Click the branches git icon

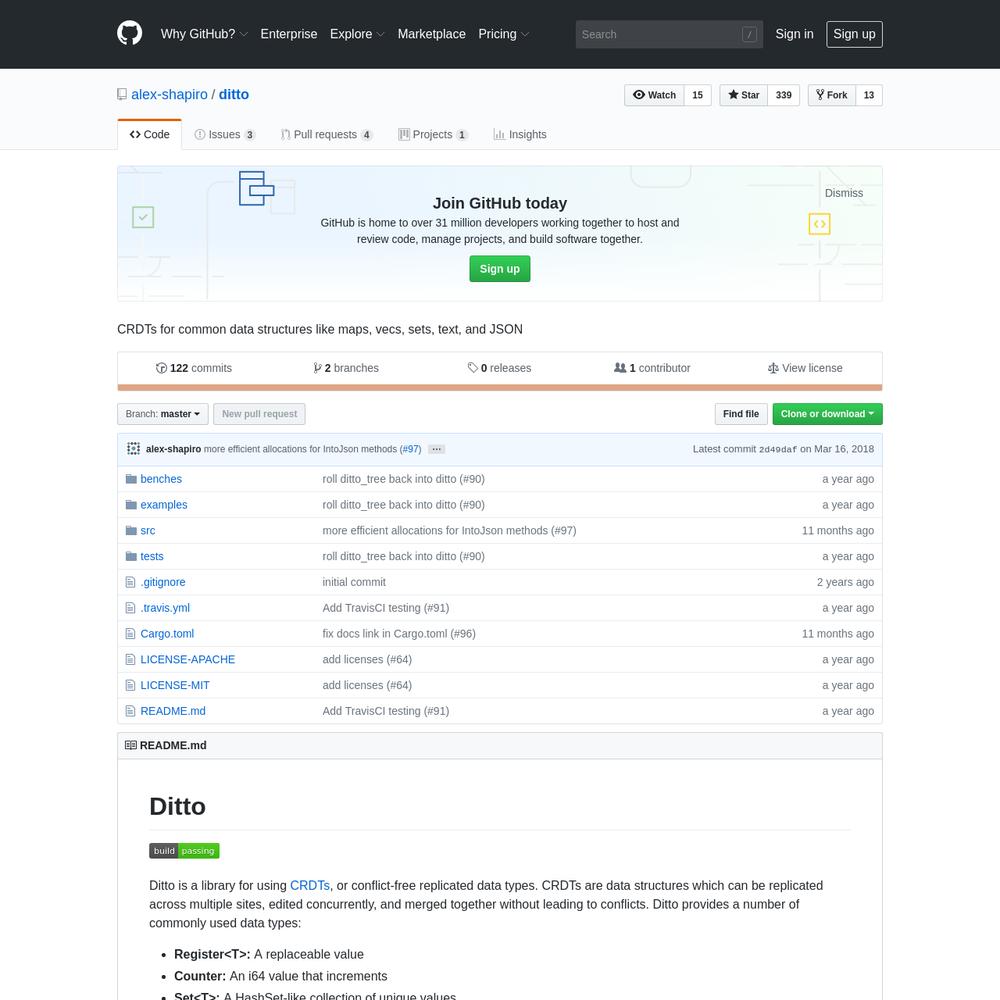tap(317, 368)
